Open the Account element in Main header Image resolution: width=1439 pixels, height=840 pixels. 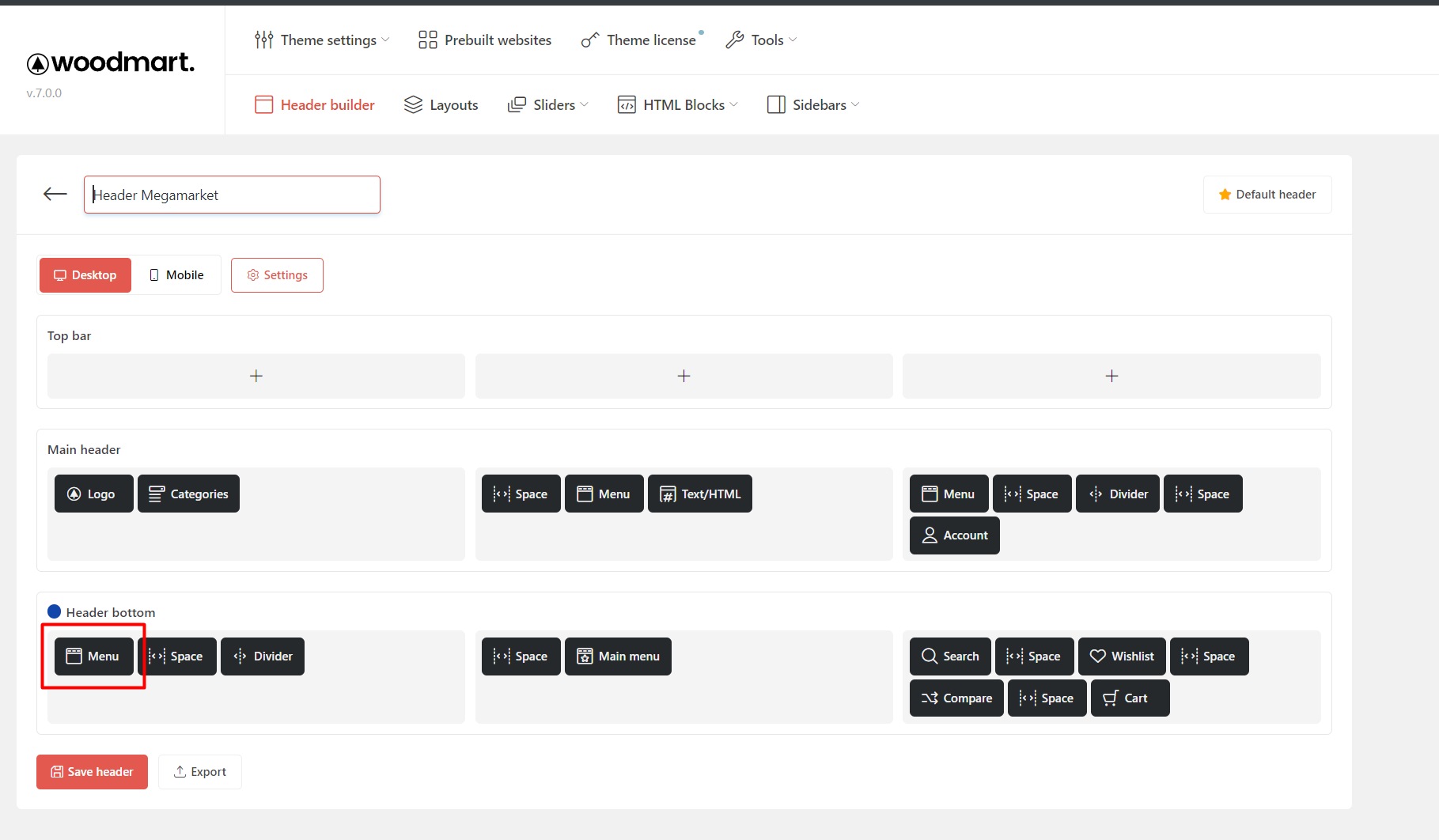[954, 535]
